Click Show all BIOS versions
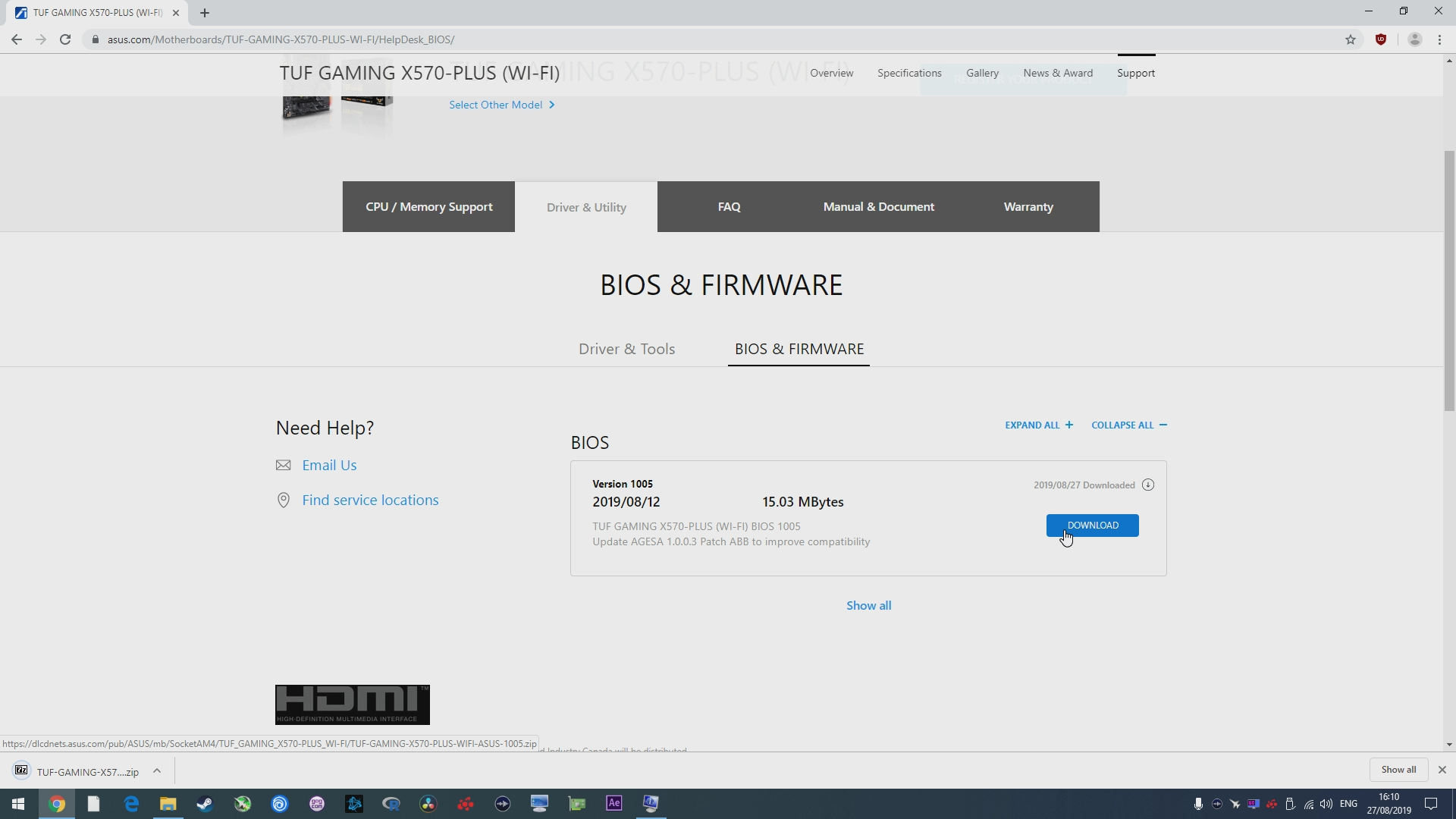The height and width of the screenshot is (819, 1456). [868, 605]
